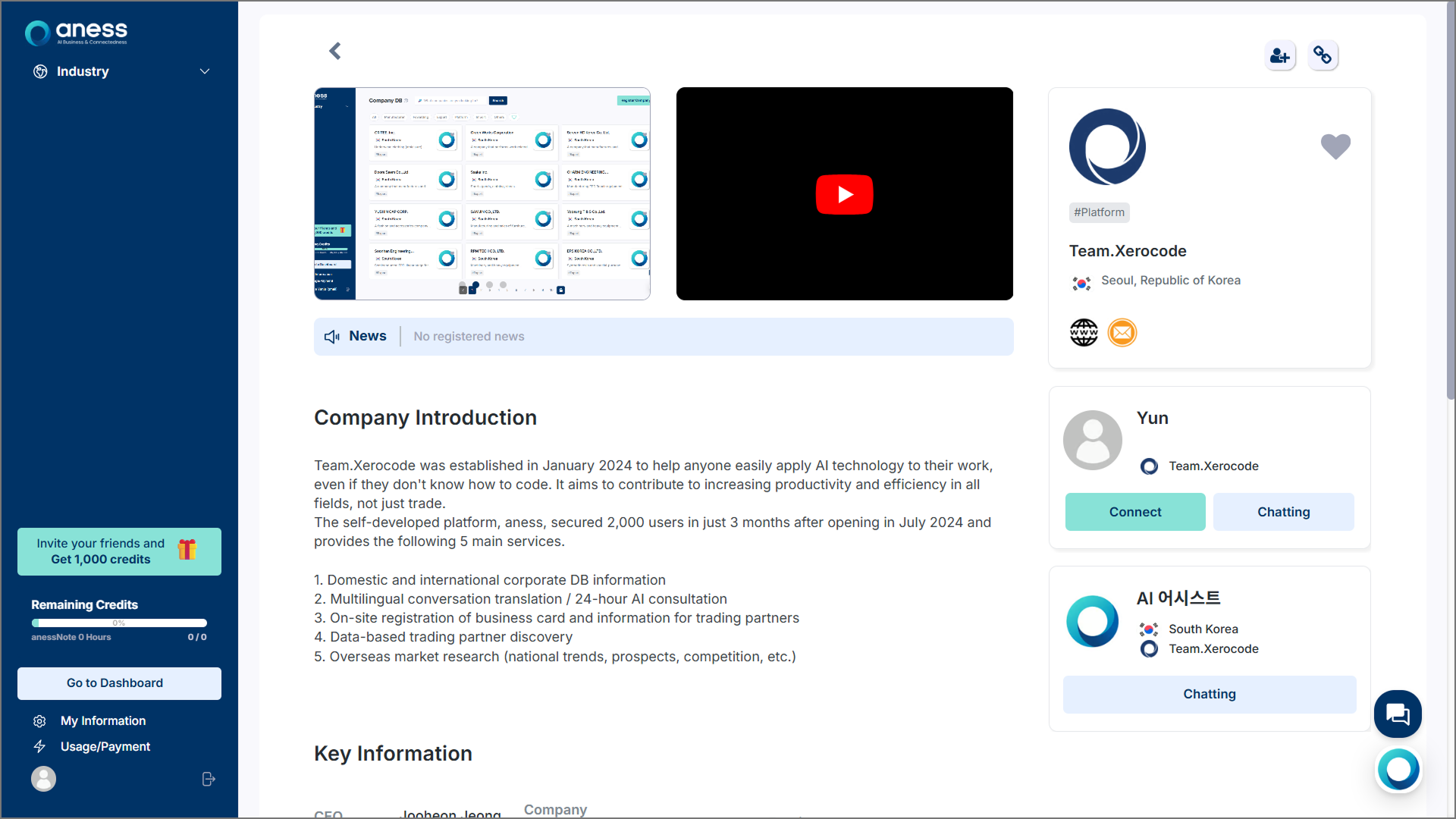
Task: Open the aness AI assistant floating icon
Action: click(x=1398, y=770)
